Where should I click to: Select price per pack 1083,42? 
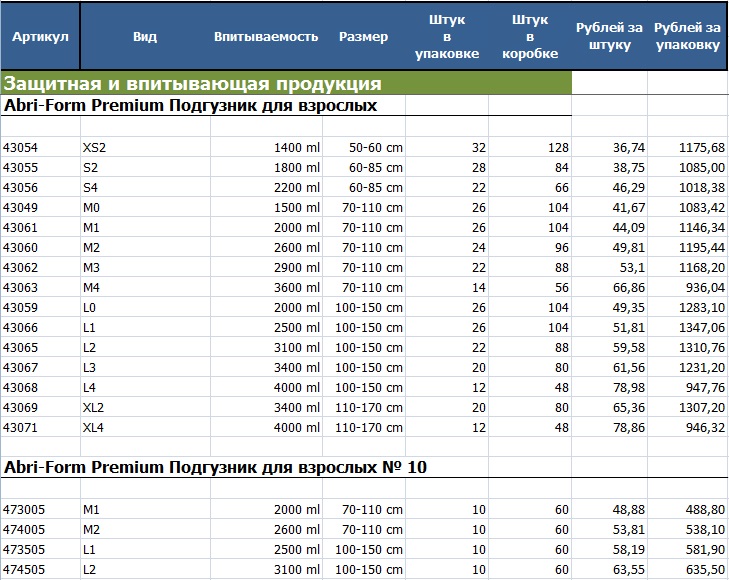click(x=688, y=207)
